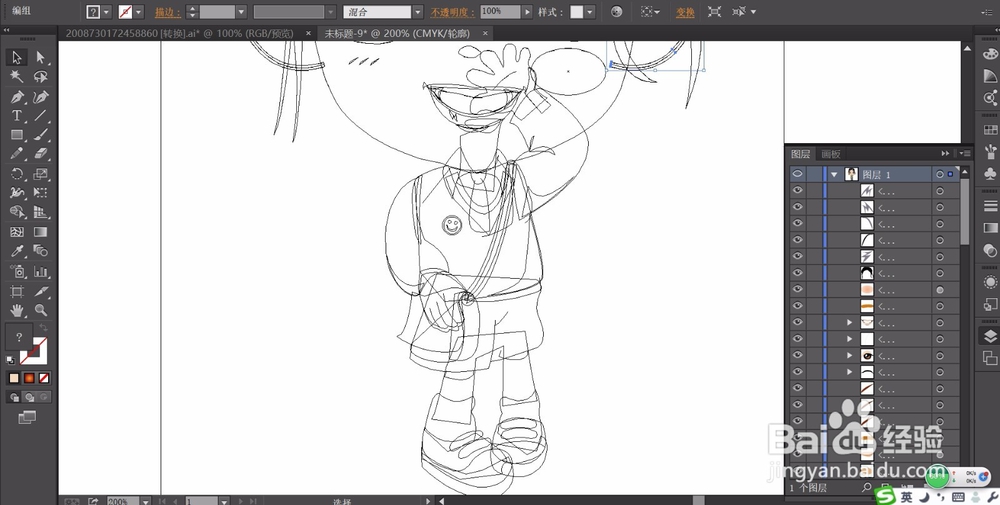Viewport: 1000px width, 505px height.
Task: Choose the Eraser tool
Action: [x=41, y=154]
